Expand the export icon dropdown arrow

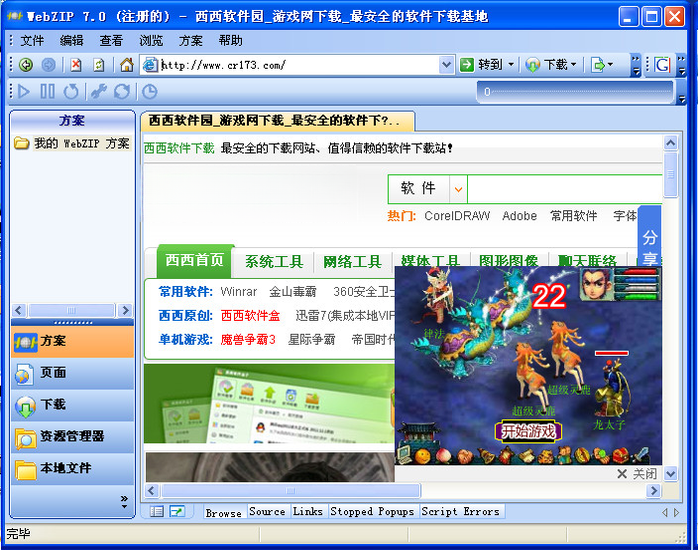[x=610, y=65]
